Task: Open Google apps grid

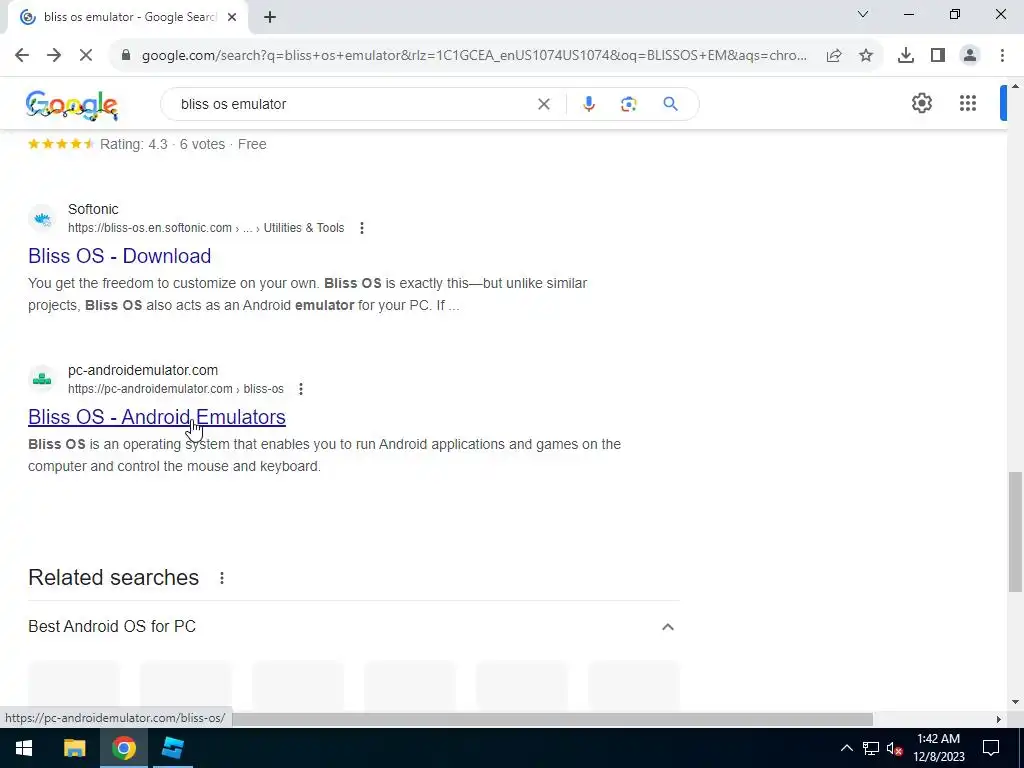Action: point(968,103)
